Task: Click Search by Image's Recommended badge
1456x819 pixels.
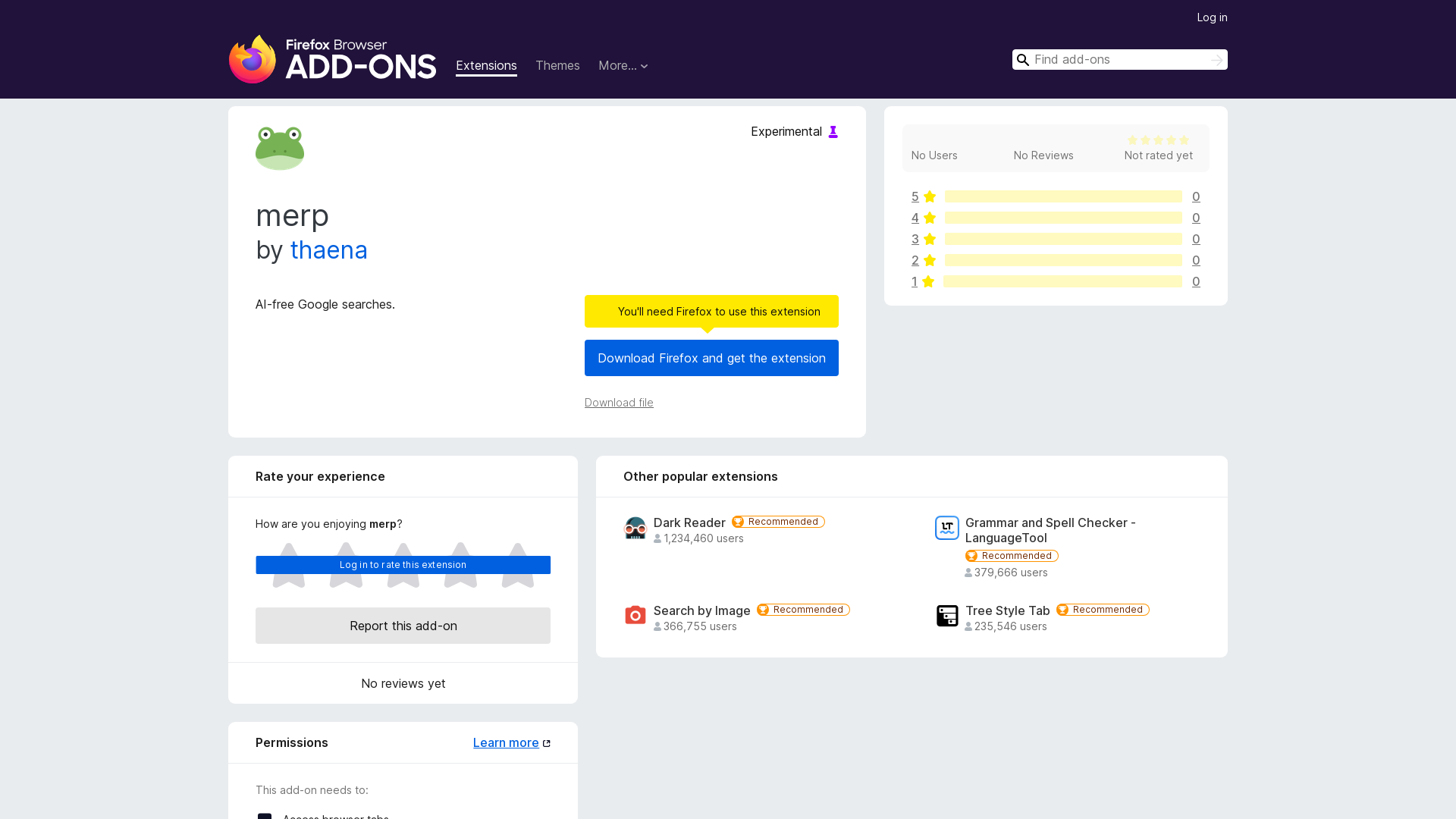Action: click(x=803, y=610)
